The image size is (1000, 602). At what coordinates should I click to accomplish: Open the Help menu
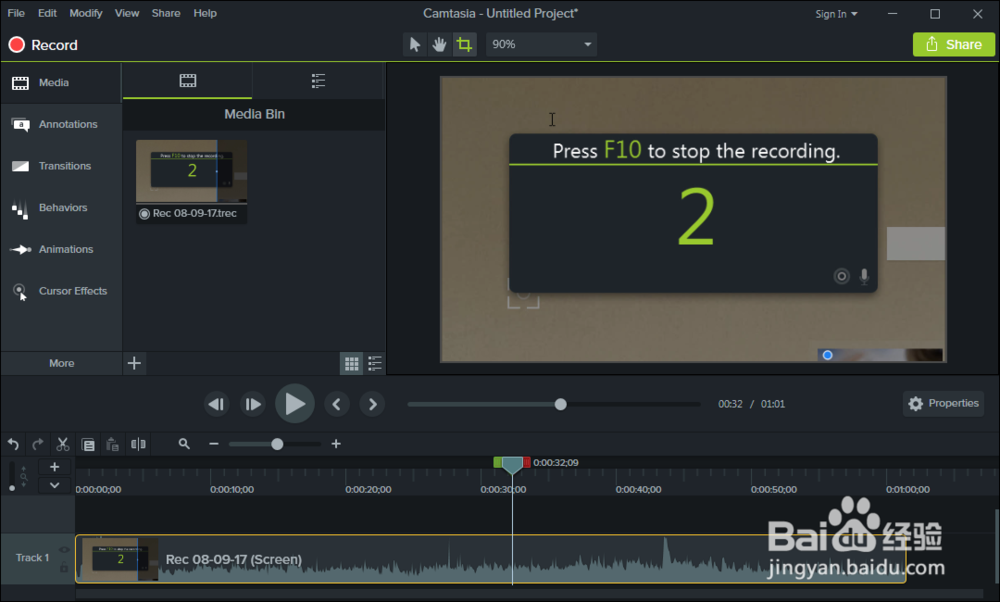pos(205,13)
